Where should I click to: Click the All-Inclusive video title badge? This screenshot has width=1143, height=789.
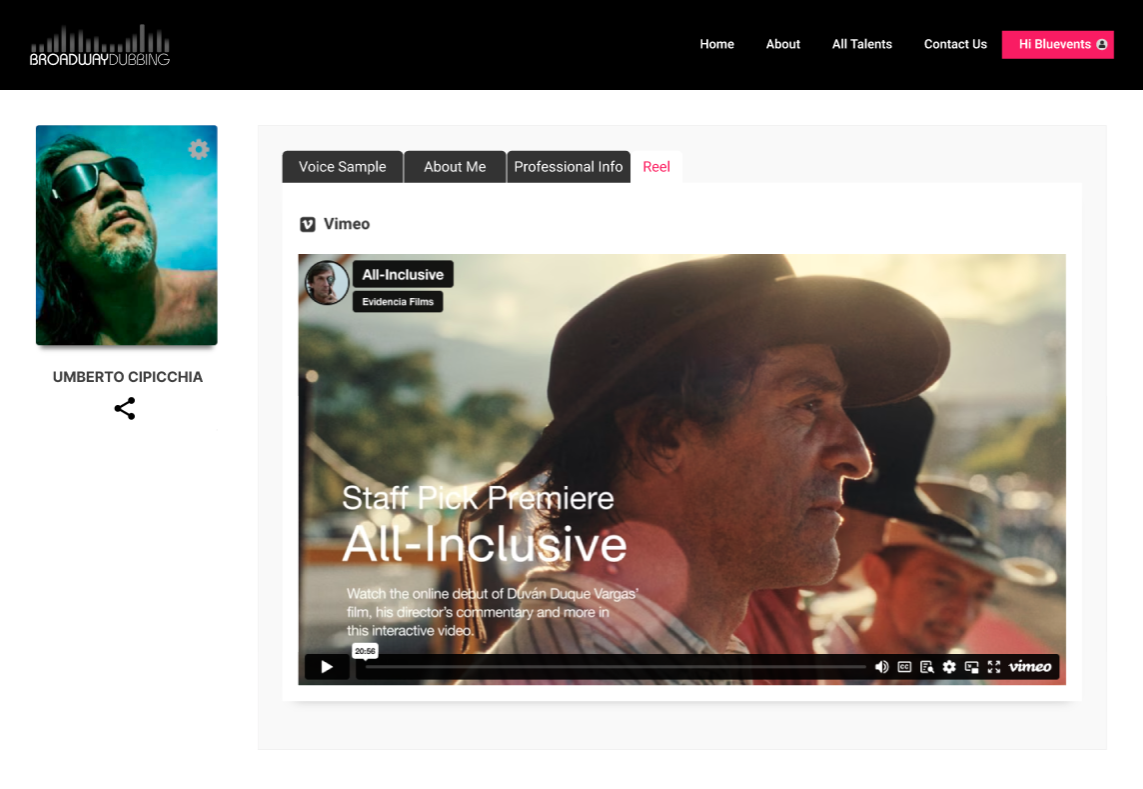pyautogui.click(x=403, y=275)
